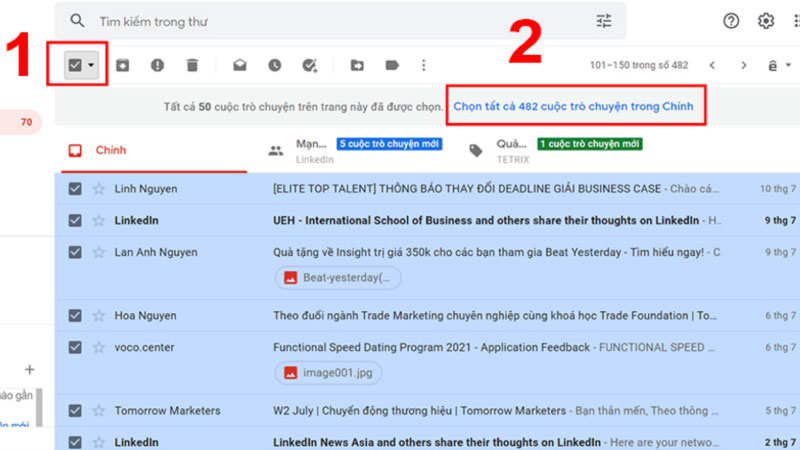
Task: Star the Linh Nguyen email
Action: (x=99, y=189)
